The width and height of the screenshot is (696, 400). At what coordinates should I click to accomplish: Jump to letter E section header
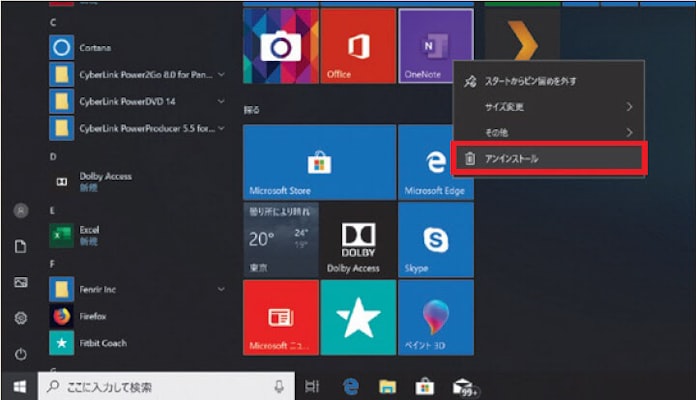(x=52, y=210)
